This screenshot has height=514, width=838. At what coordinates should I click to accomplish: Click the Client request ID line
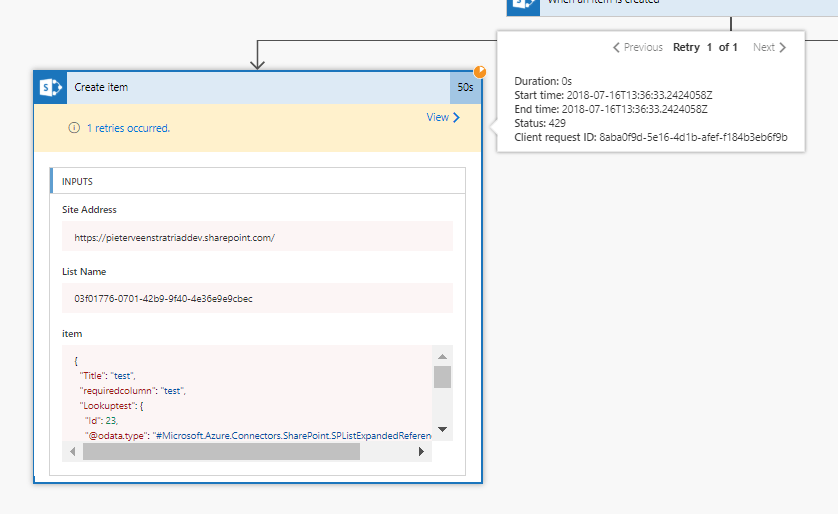(650, 137)
